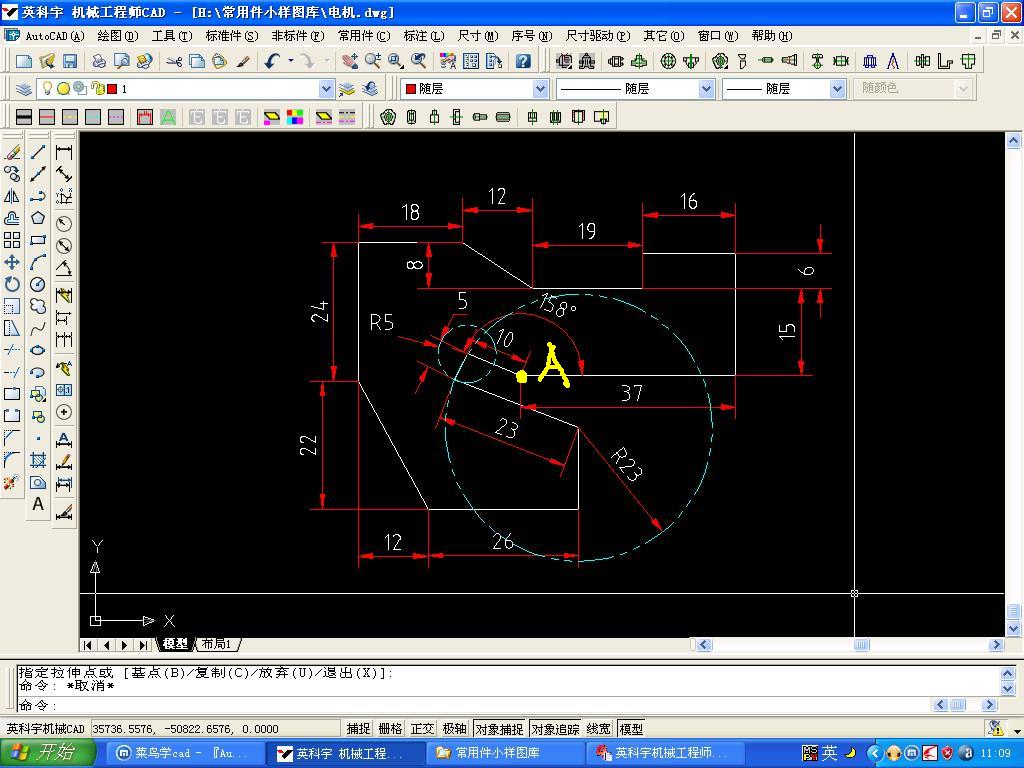Viewport: 1024px width, 768px height.
Task: Select the Linear dimension tool
Action: click(64, 152)
